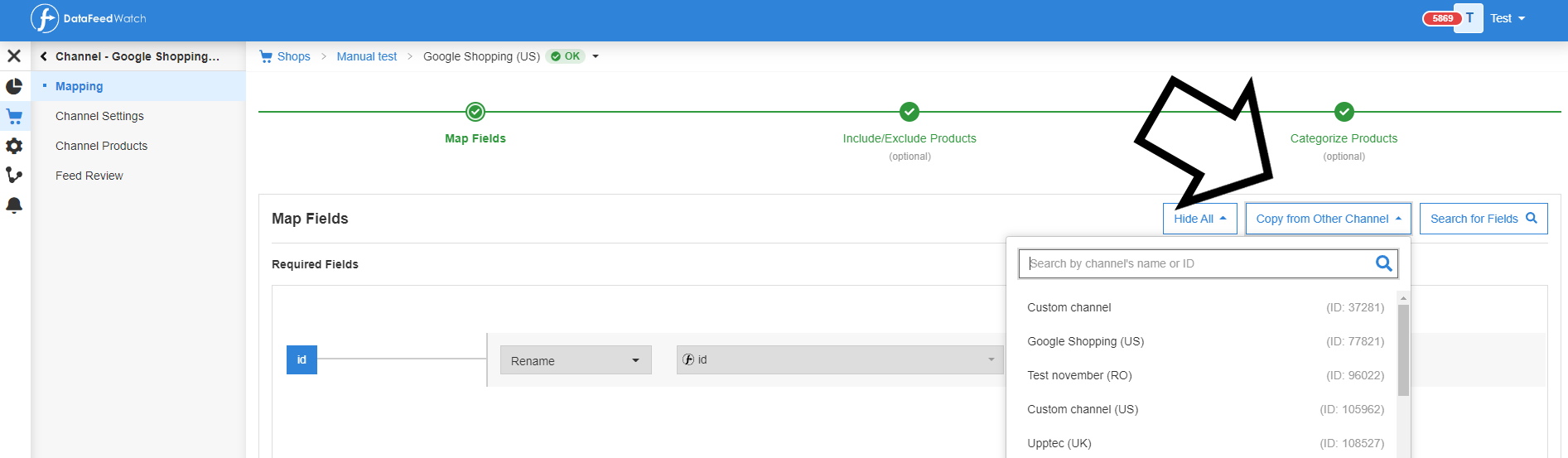Click the DataFeedWatch logo icon

click(45, 18)
